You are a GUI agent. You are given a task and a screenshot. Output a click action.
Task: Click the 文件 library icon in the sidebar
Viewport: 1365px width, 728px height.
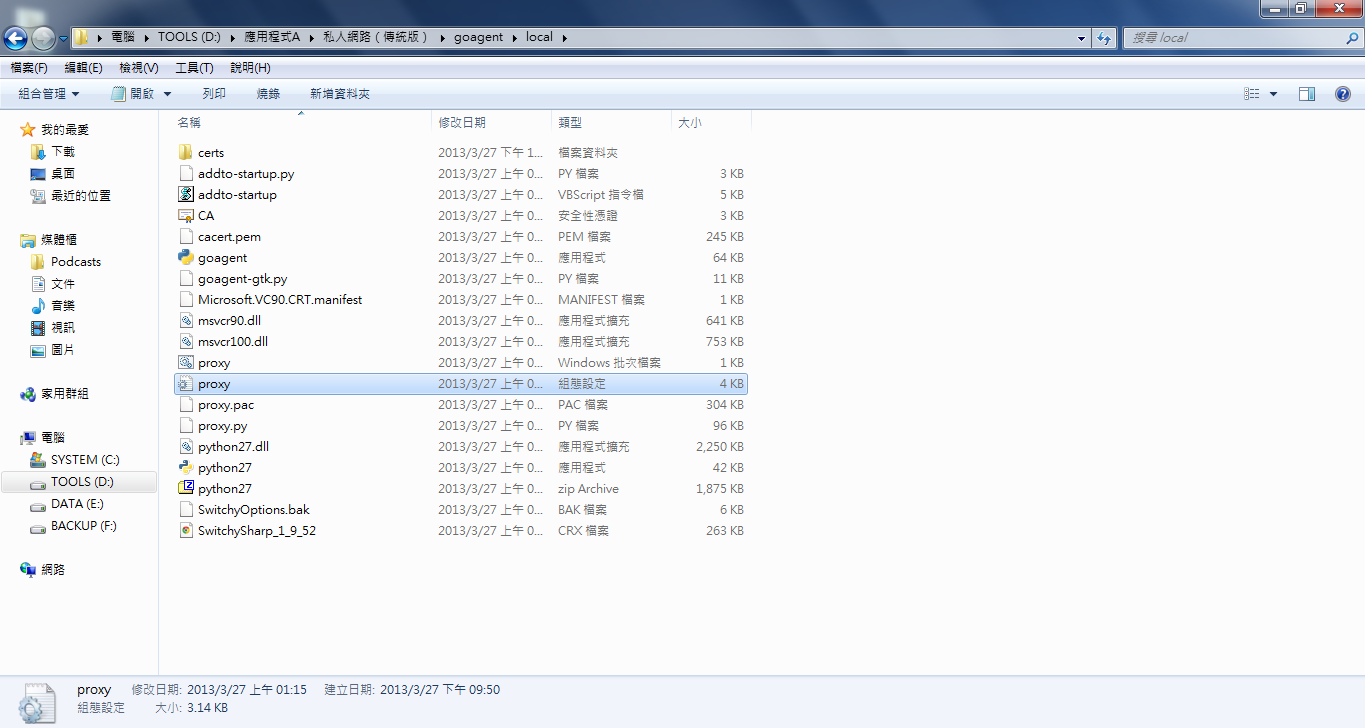click(38, 284)
